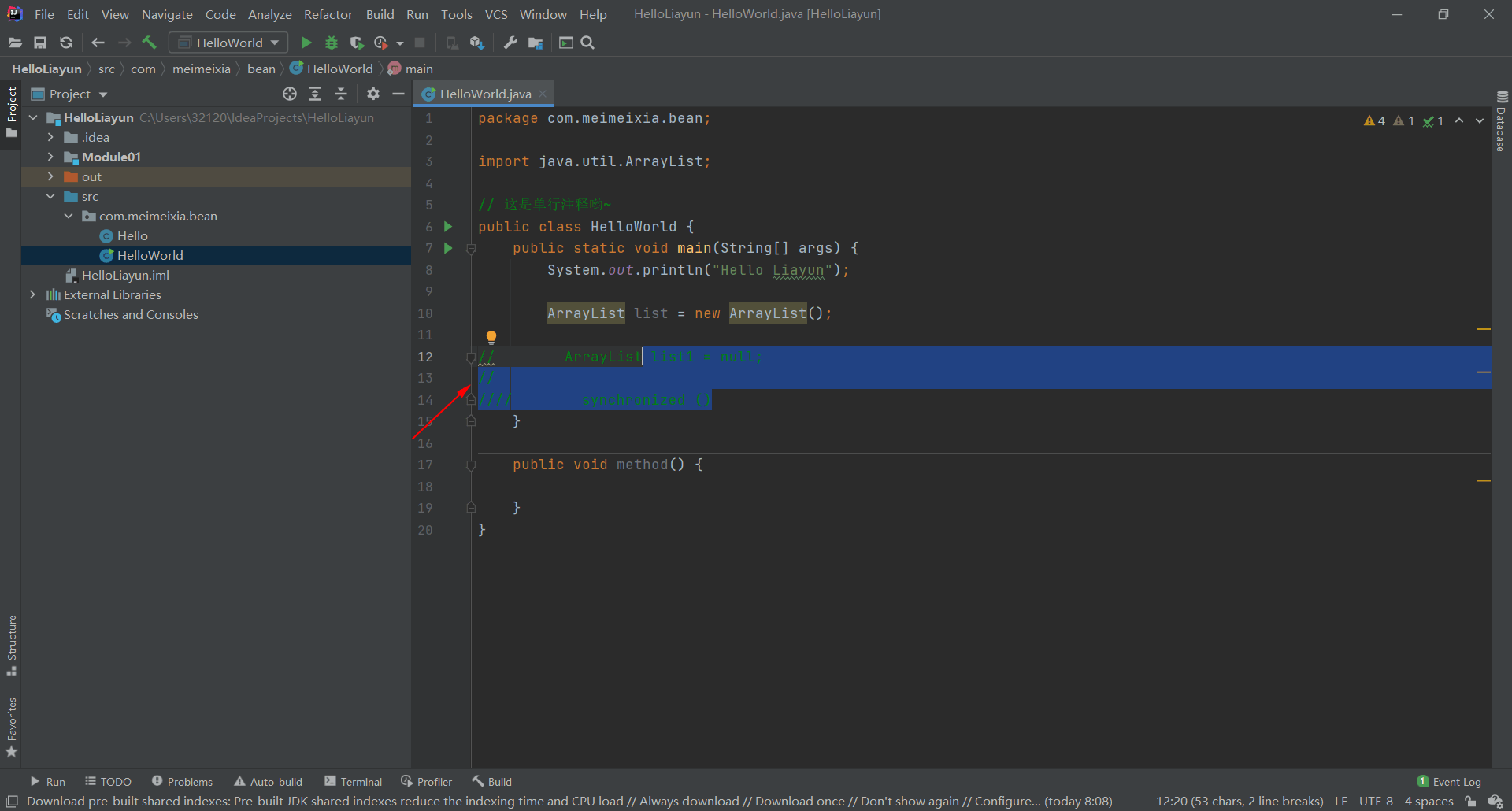Screen dimensions: 1512x811
Task: Go to previous highlighted error arrow
Action: (x=1459, y=120)
